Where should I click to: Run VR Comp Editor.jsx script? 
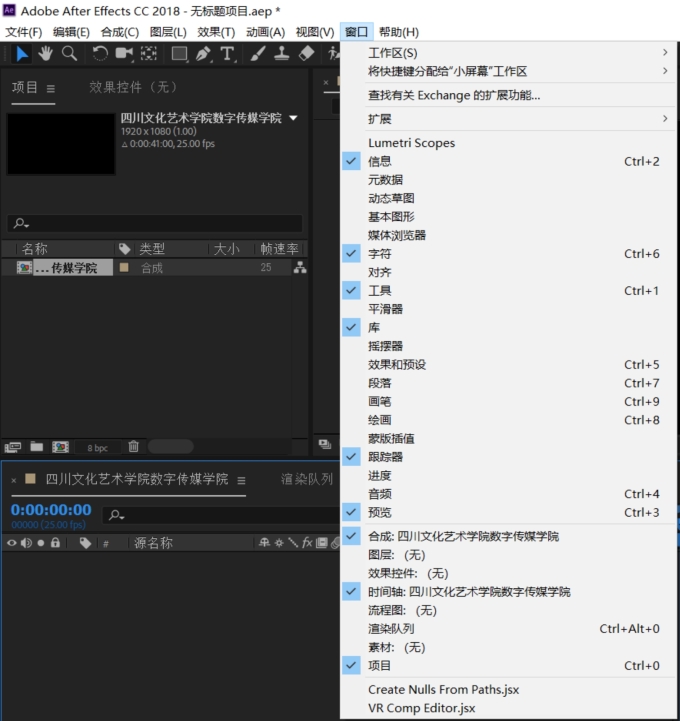(509, 708)
